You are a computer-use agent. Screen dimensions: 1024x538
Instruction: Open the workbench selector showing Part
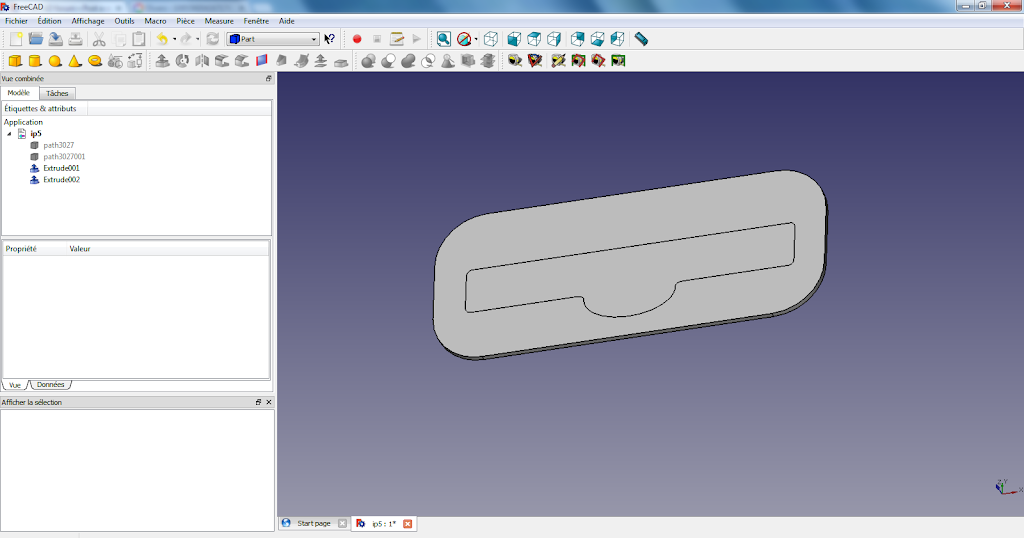coord(273,39)
